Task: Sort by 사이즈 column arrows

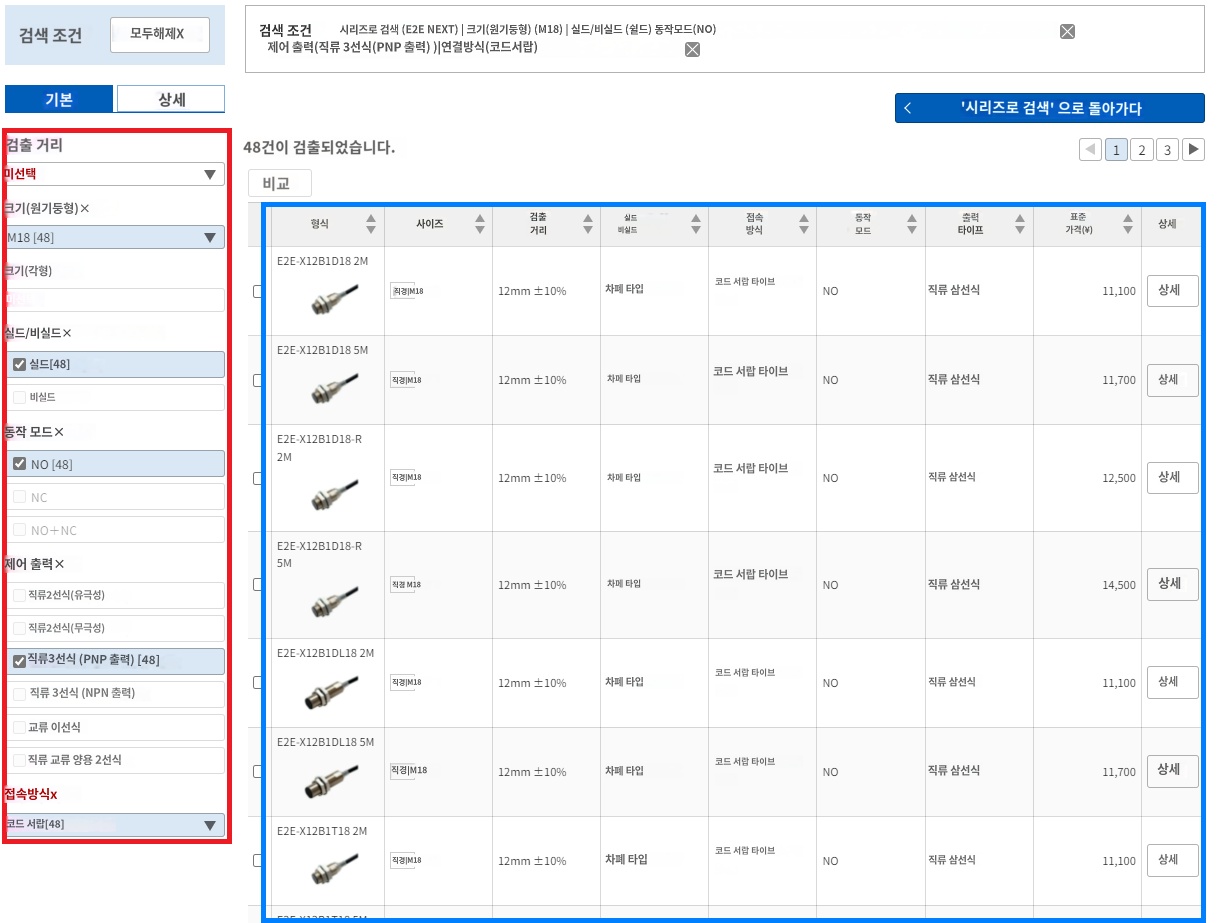Action: 479,224
